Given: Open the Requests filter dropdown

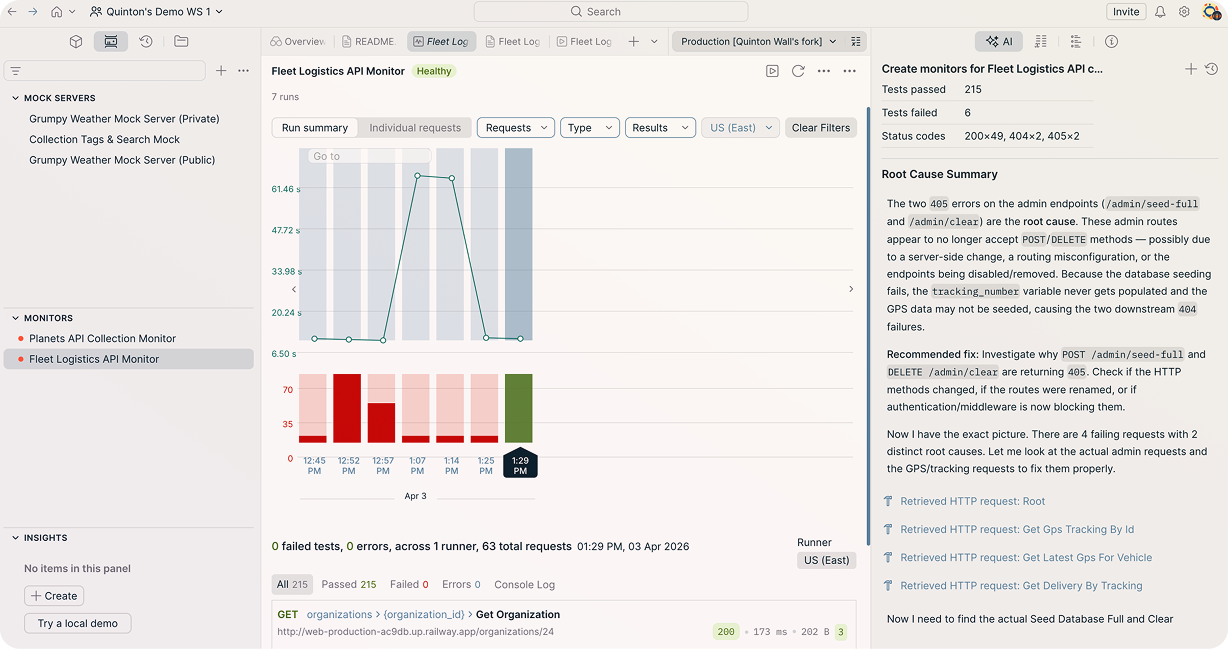Looking at the screenshot, I should pyautogui.click(x=515, y=127).
